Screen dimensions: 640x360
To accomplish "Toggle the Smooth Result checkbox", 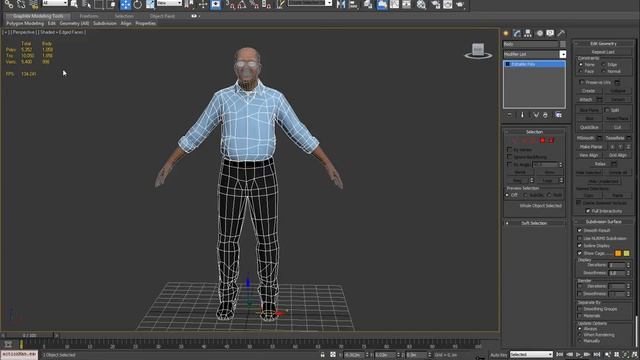I will [x=580, y=231].
